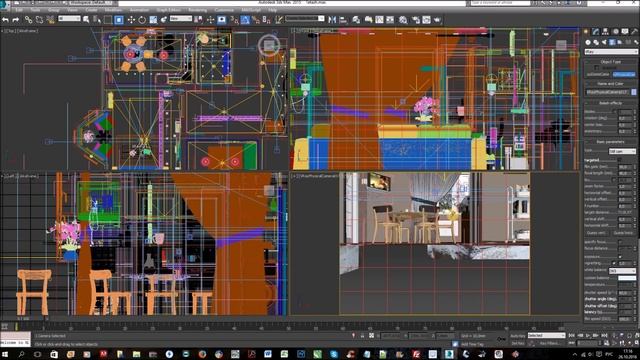Switch to the Motion command panel
This screenshot has height=360, width=640.
[615, 31]
